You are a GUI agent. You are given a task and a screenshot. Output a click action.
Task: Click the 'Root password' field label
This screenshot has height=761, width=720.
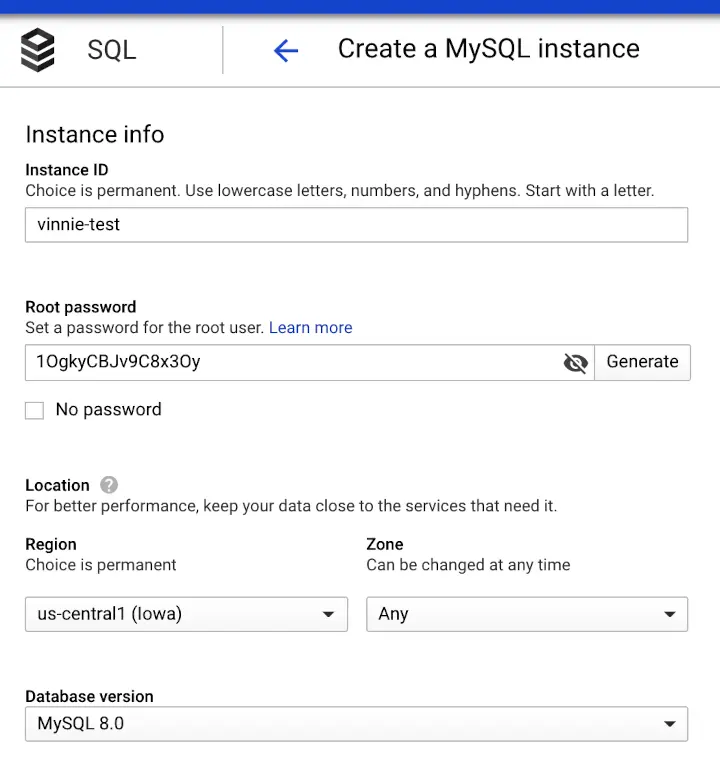(x=80, y=307)
